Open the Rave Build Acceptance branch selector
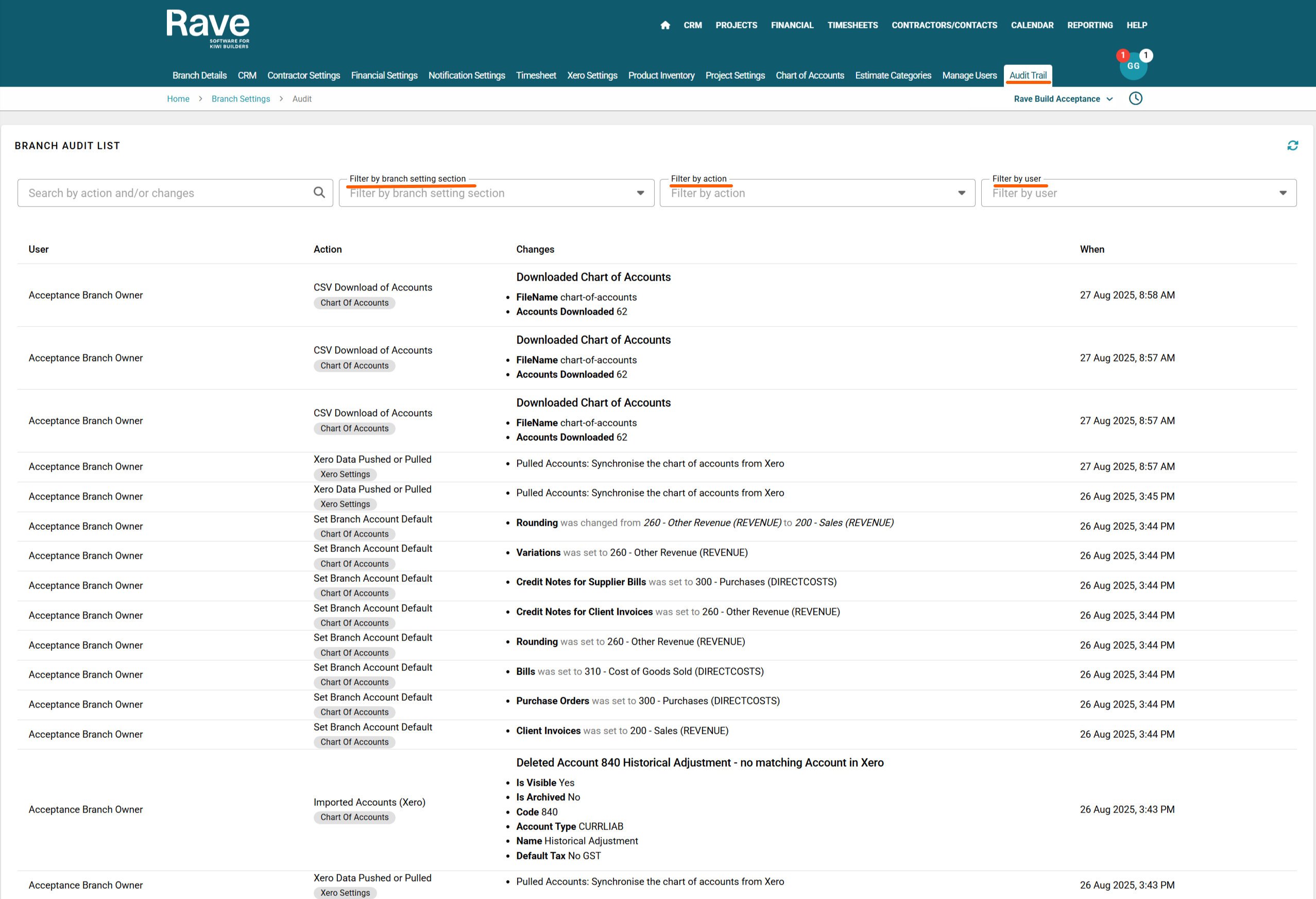The width and height of the screenshot is (1316, 899). [1063, 98]
